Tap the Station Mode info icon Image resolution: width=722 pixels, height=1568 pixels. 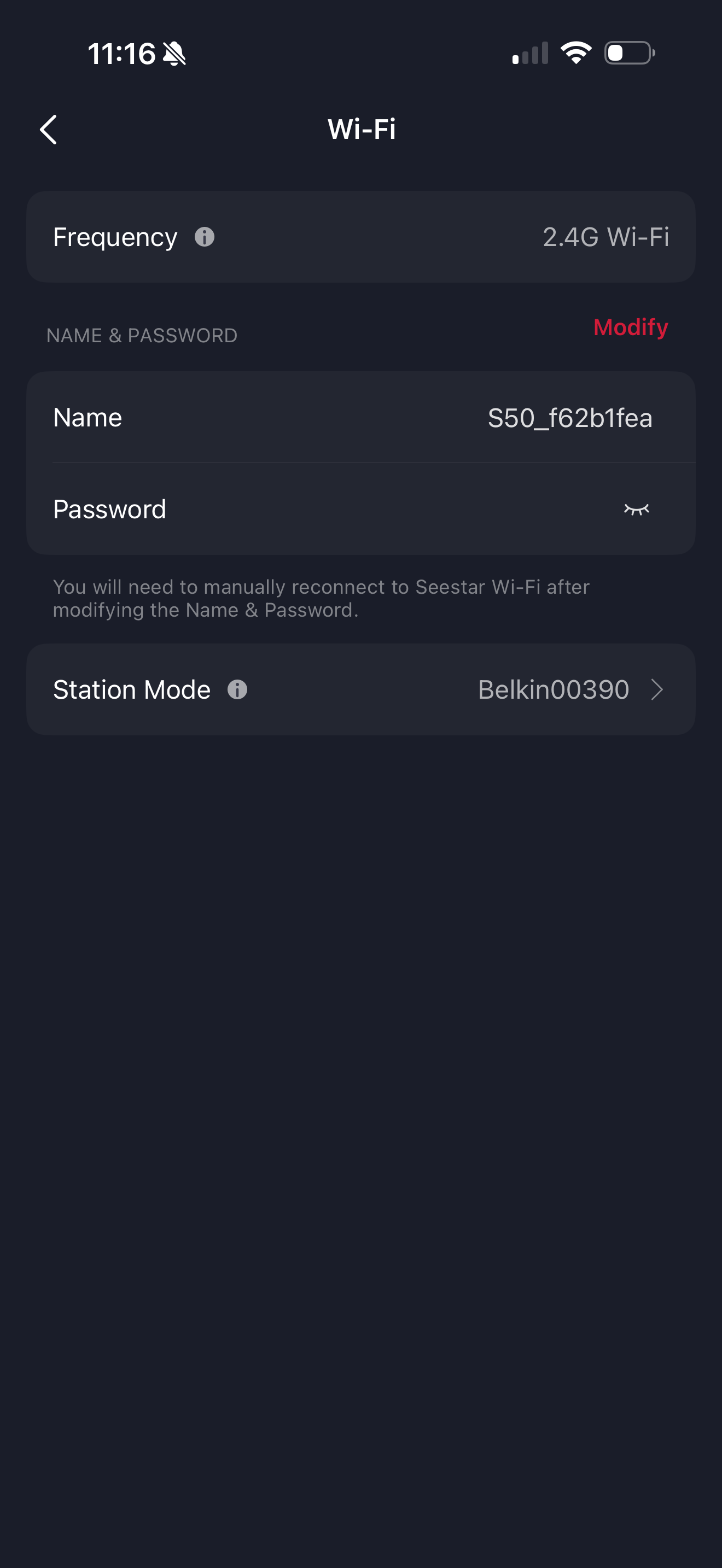[237, 689]
